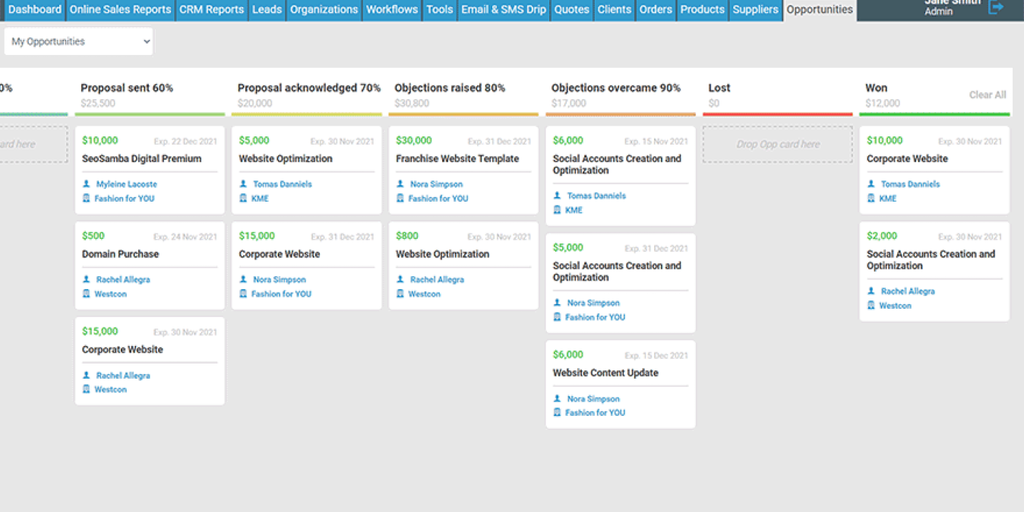Open the My Opportunities dropdown
The image size is (1024, 512).
[78, 41]
